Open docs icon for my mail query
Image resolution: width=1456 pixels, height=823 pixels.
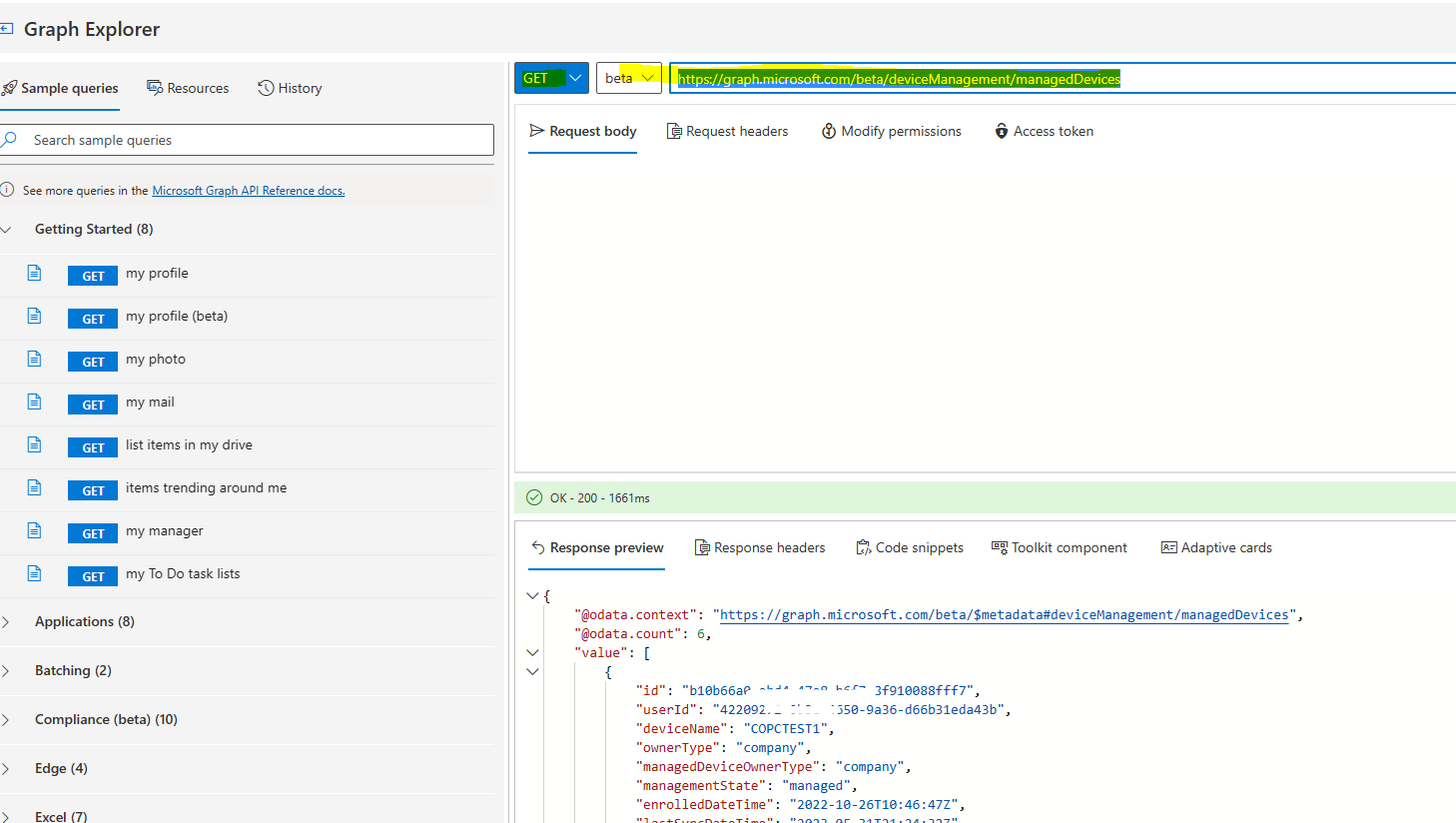pyautogui.click(x=34, y=402)
